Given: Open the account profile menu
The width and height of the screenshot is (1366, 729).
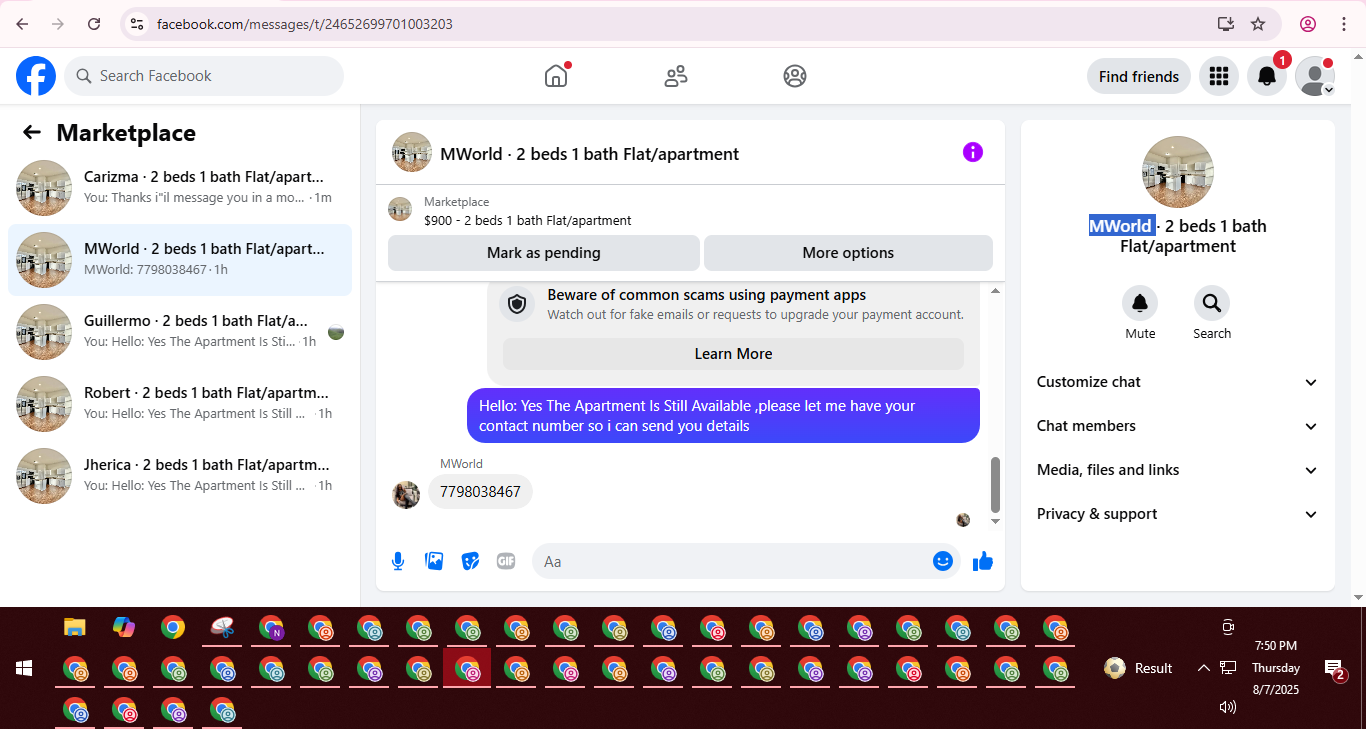Looking at the screenshot, I should click(1315, 76).
